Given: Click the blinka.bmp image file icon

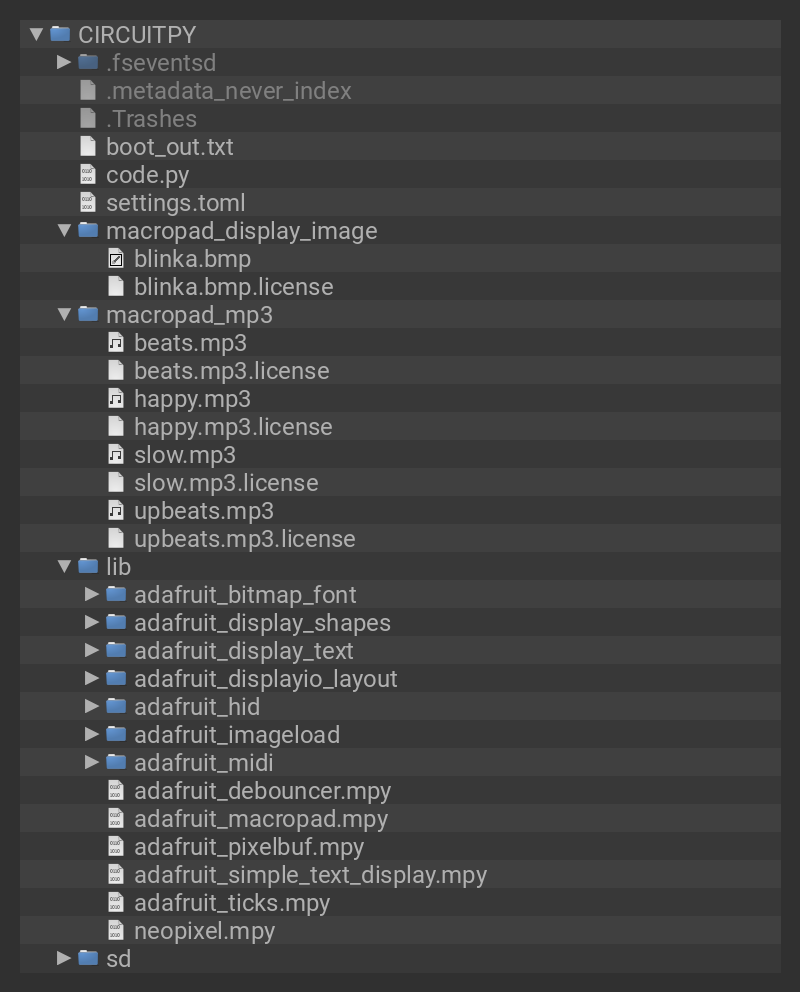Looking at the screenshot, I should (116, 259).
